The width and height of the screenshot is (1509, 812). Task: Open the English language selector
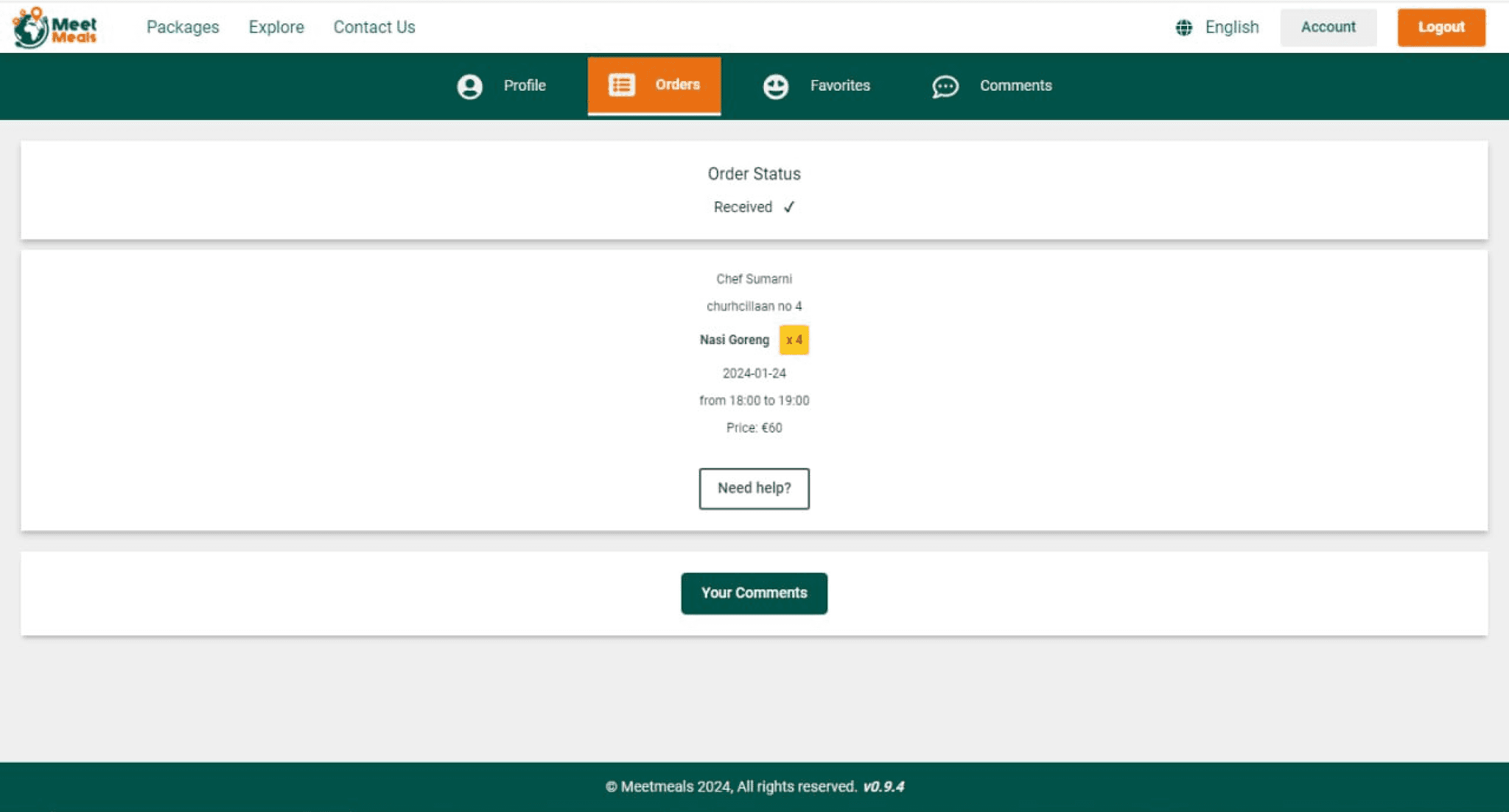tap(1231, 27)
